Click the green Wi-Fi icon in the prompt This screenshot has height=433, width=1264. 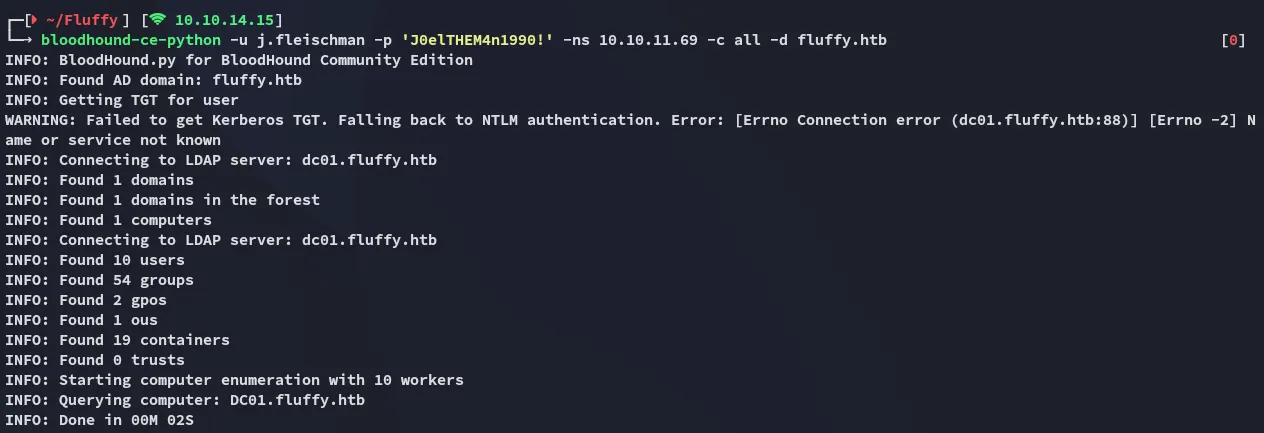(x=158, y=19)
